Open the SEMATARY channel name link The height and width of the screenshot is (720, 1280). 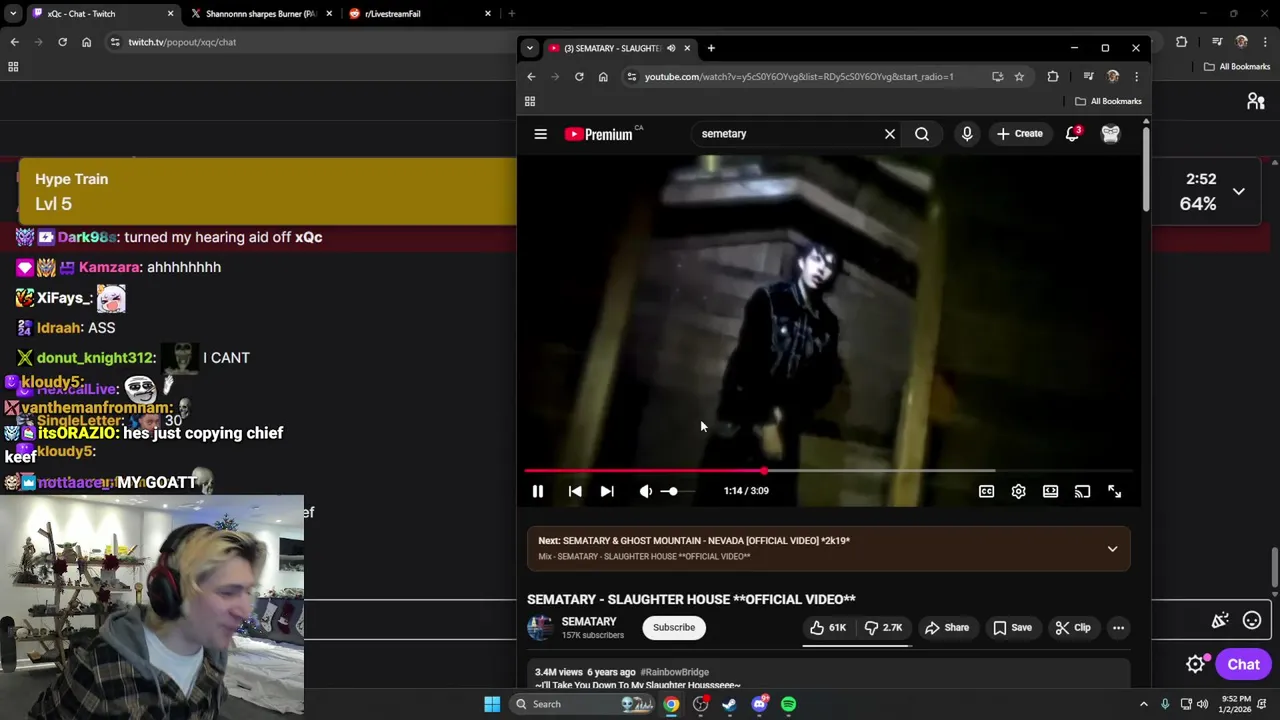(x=589, y=621)
